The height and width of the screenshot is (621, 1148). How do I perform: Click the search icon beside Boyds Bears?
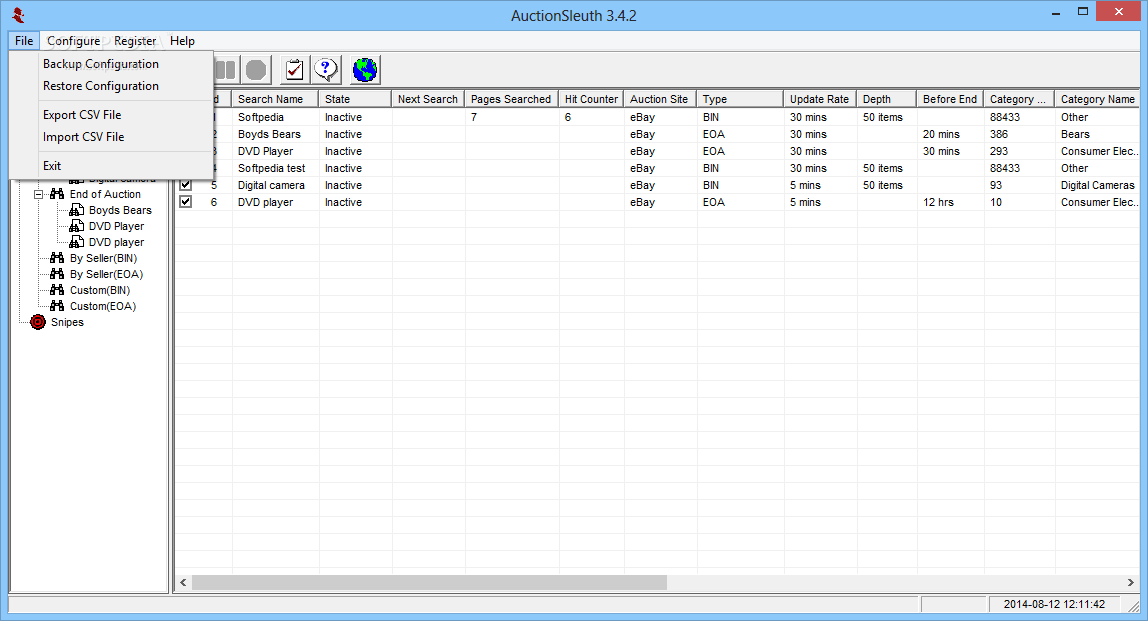pos(76,210)
